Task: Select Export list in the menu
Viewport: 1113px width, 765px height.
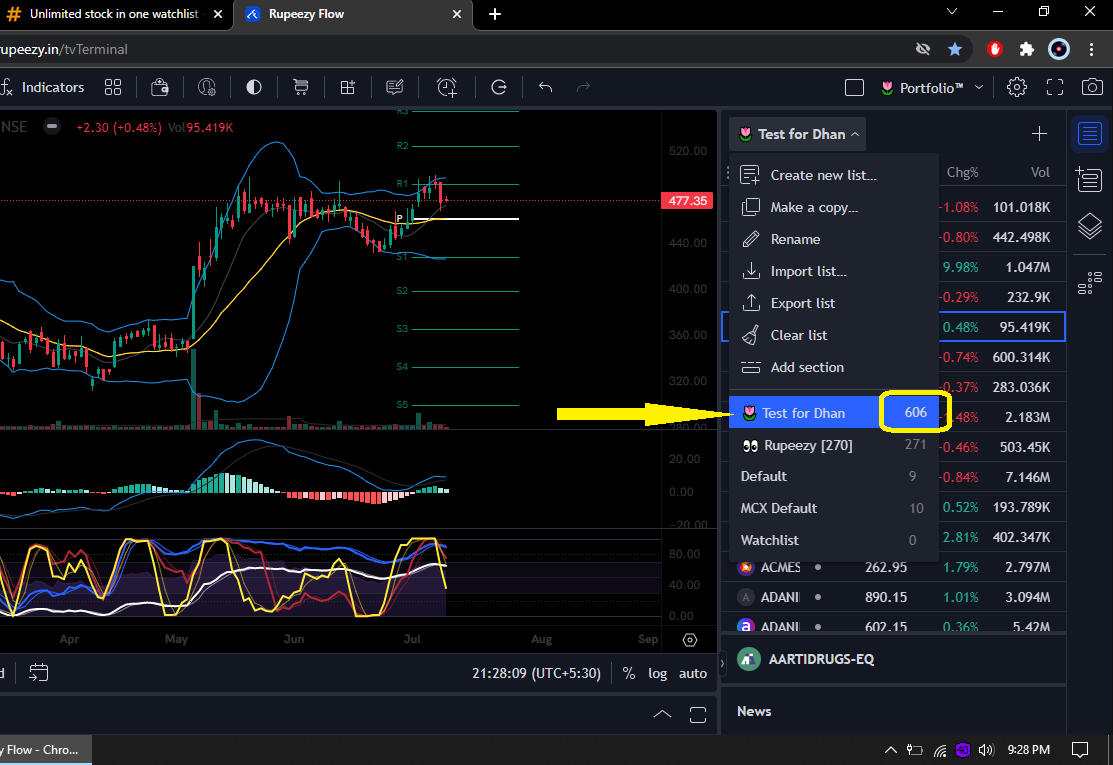Action: pos(833,303)
